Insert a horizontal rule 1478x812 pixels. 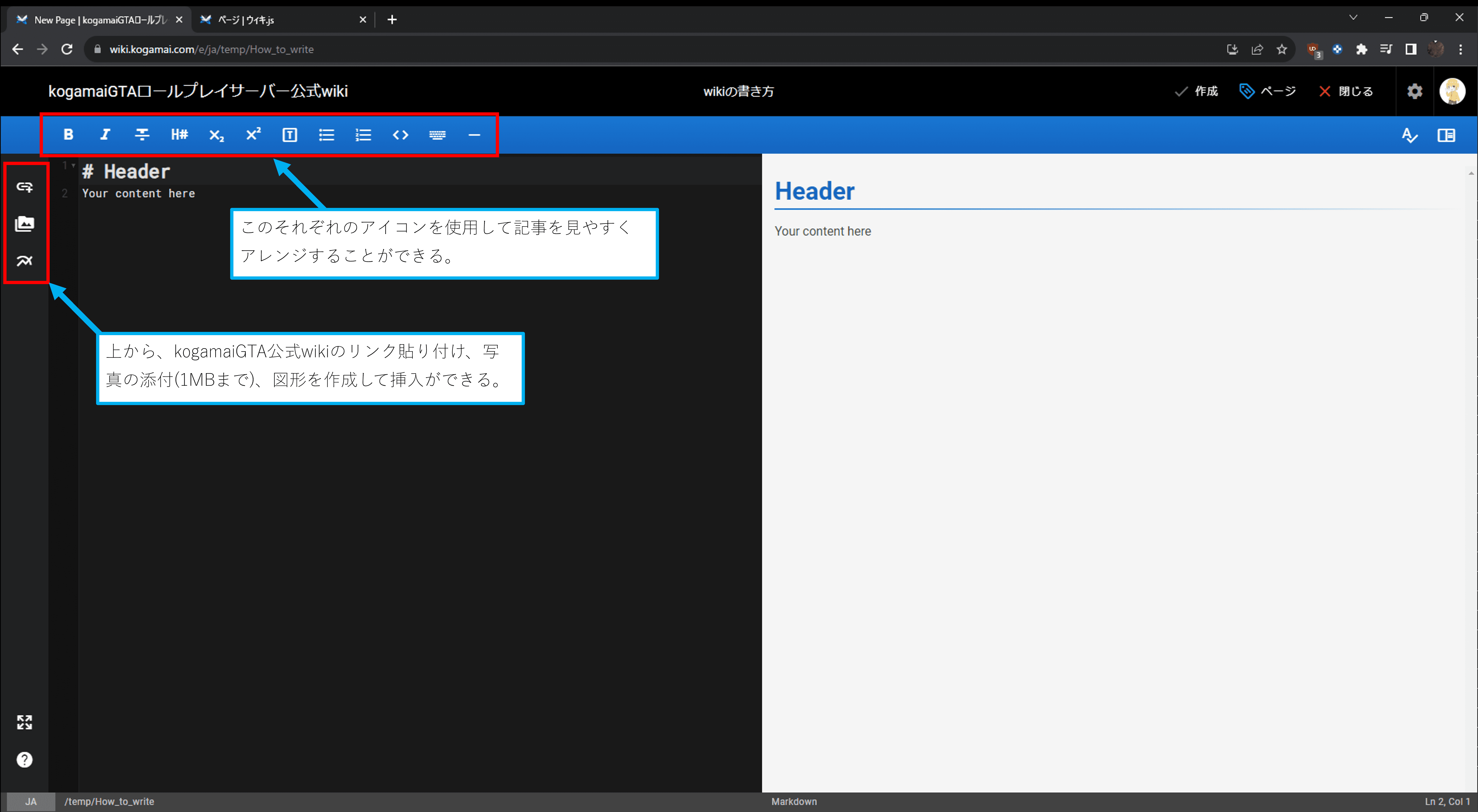coord(474,135)
